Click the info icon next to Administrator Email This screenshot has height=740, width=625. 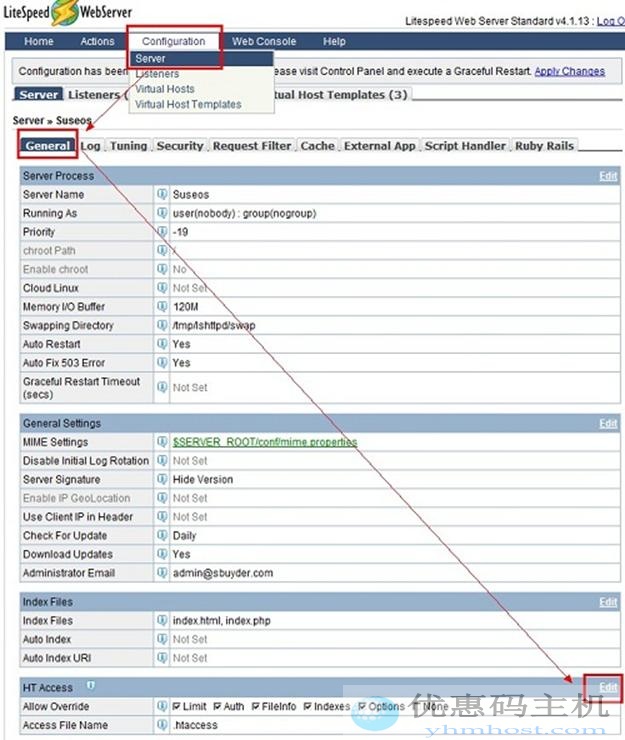click(162, 573)
